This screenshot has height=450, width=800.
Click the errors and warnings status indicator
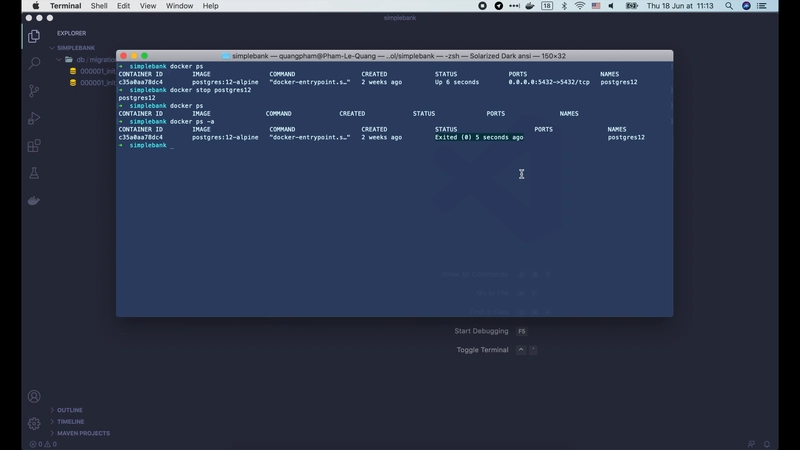tap(43, 444)
